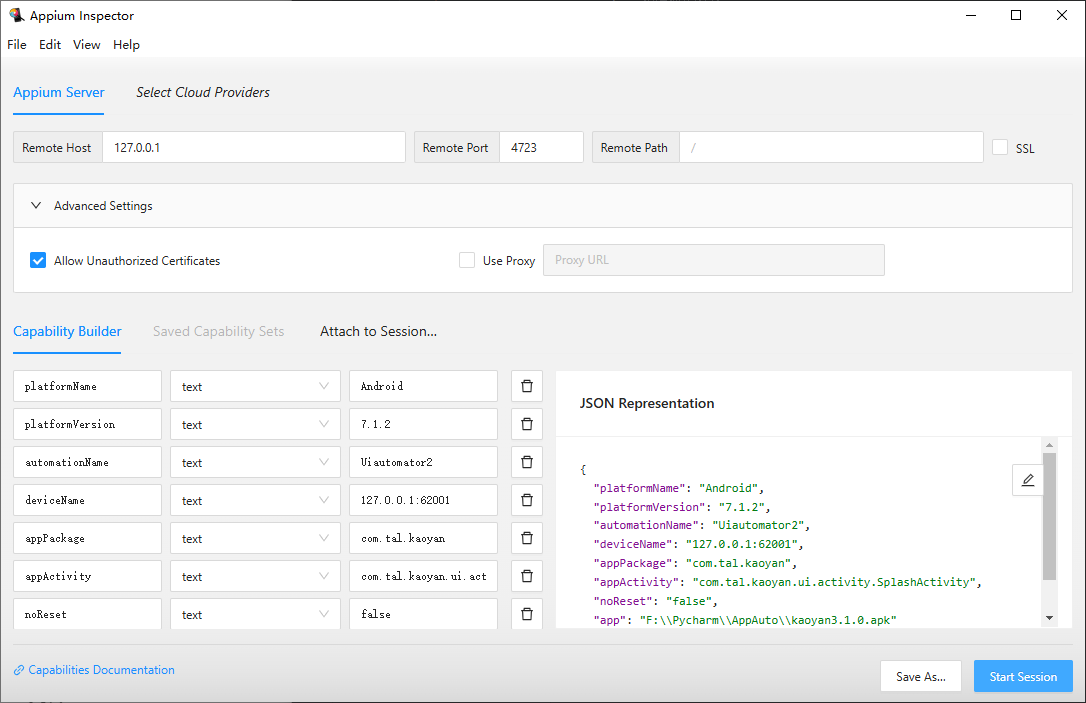
Task: Collapse the Advanced Settings section
Action: pyautogui.click(x=543, y=206)
